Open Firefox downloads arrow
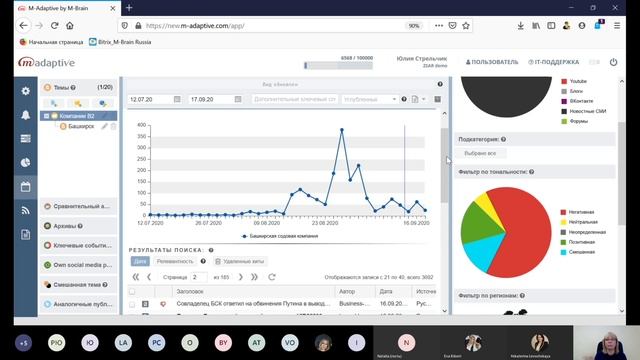The height and width of the screenshot is (360, 640). click(520, 25)
